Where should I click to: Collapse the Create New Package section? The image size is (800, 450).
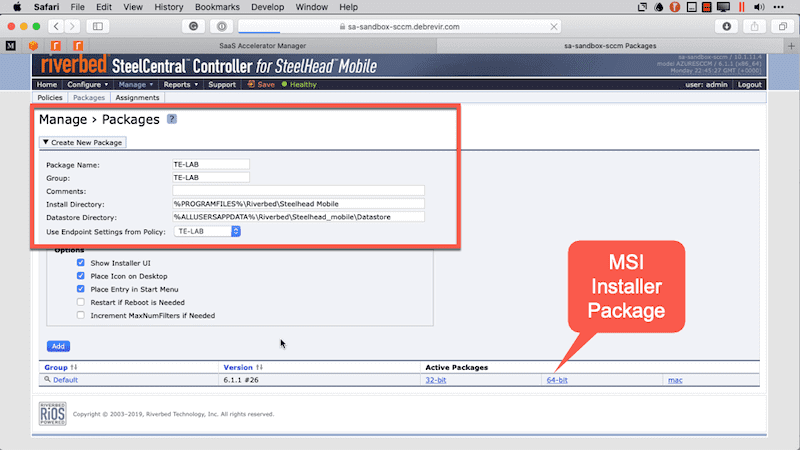click(x=83, y=142)
